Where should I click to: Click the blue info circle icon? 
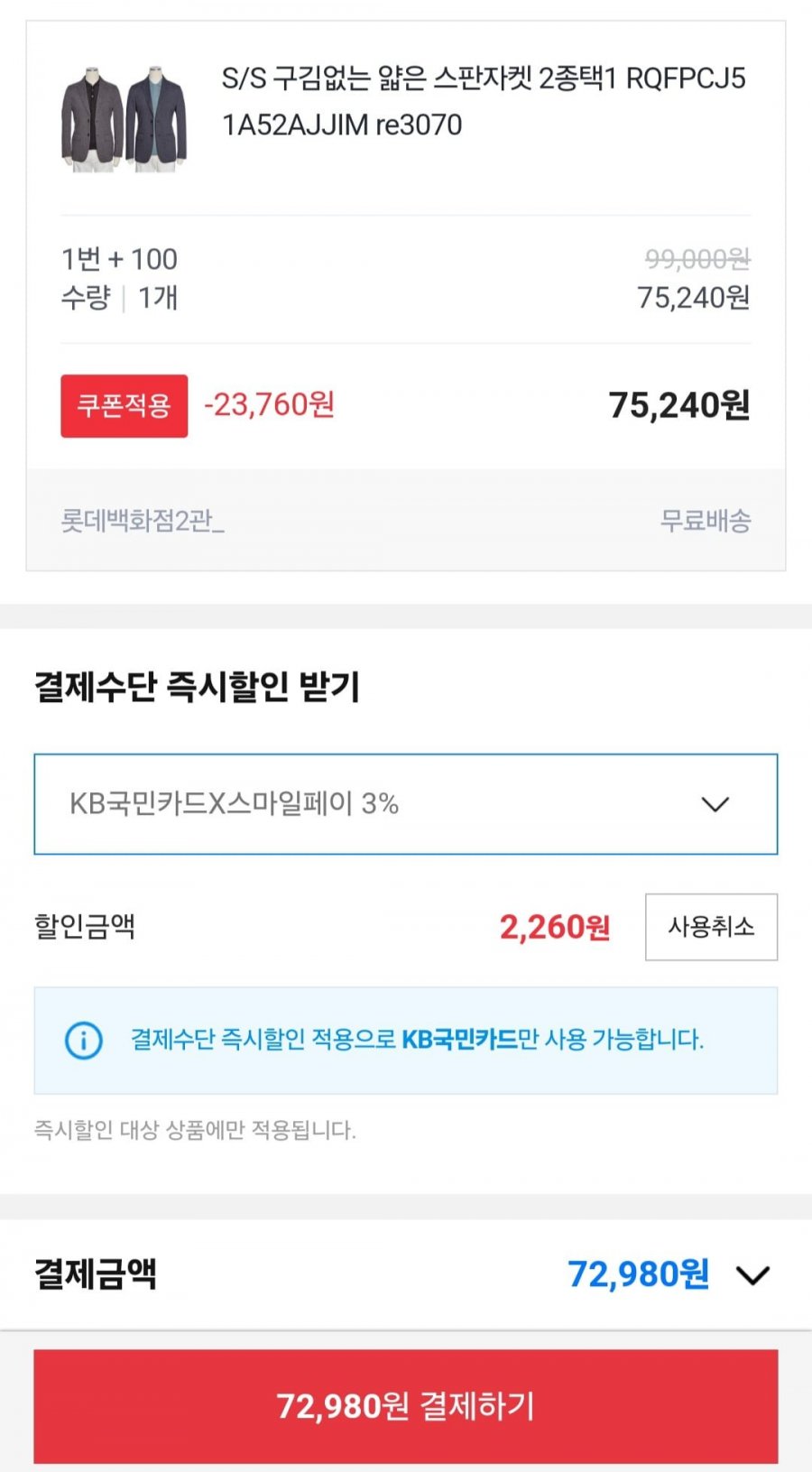coord(84,1041)
